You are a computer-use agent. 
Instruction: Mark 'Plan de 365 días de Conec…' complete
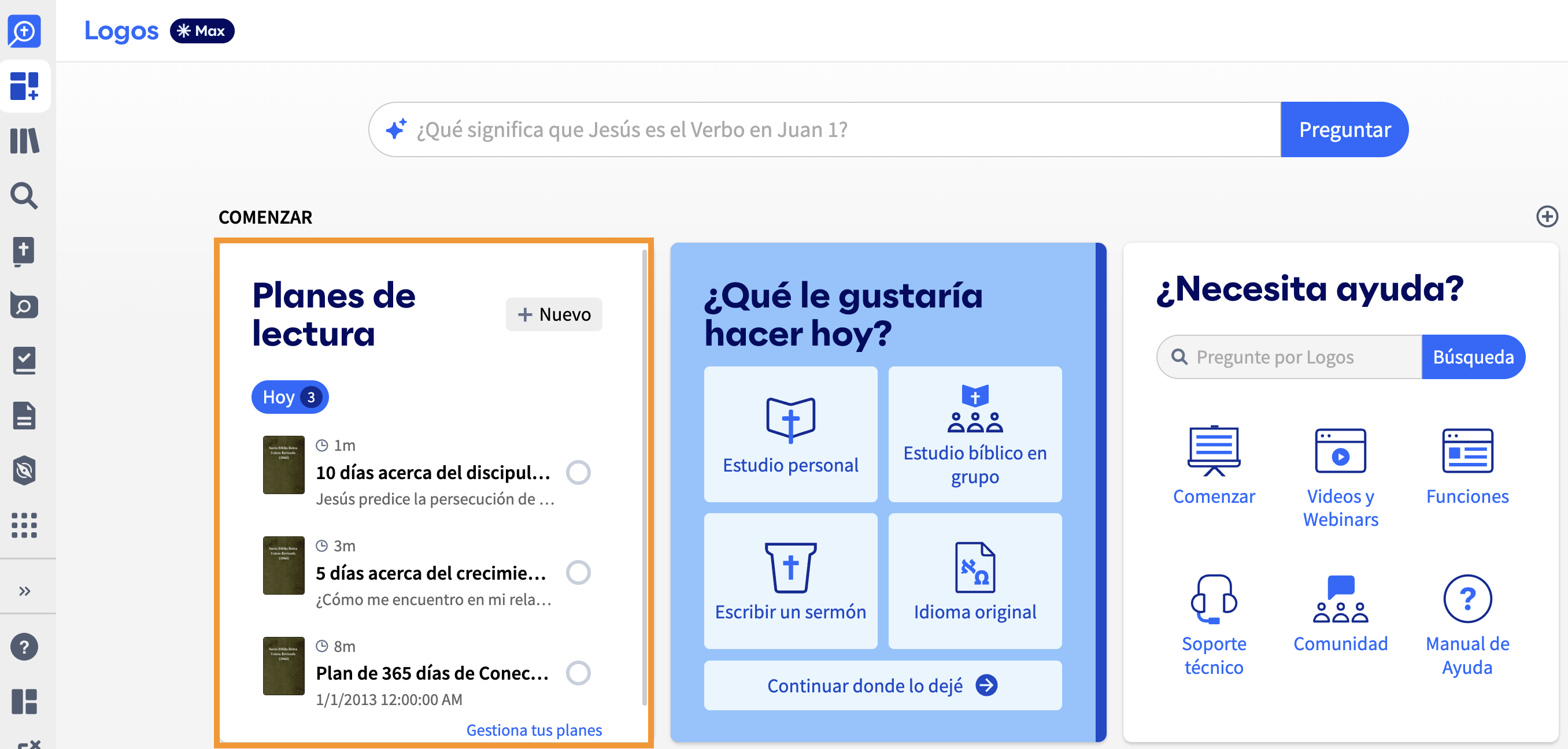coord(578,673)
